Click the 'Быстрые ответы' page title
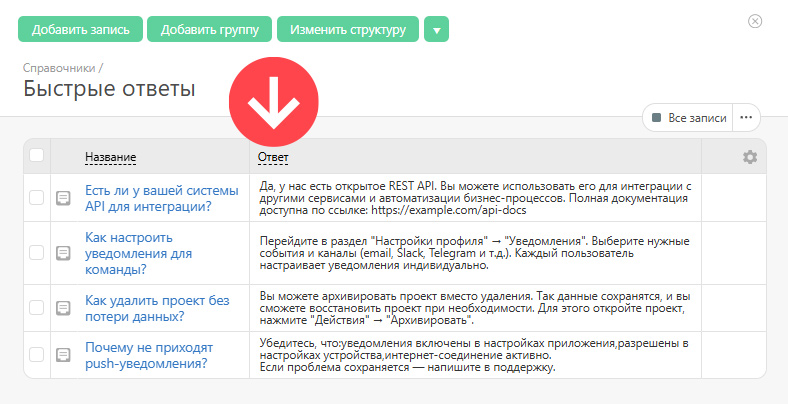The image size is (788, 404). (109, 89)
